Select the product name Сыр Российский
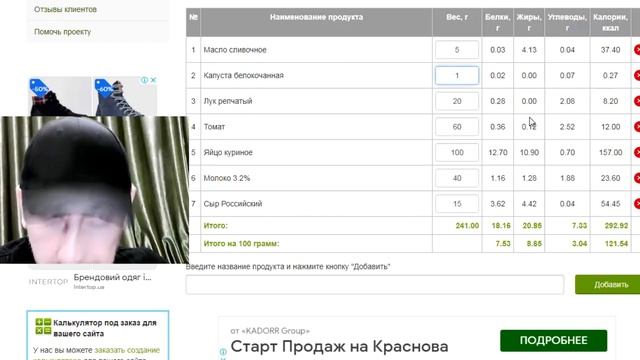640x360 pixels. pos(233,204)
